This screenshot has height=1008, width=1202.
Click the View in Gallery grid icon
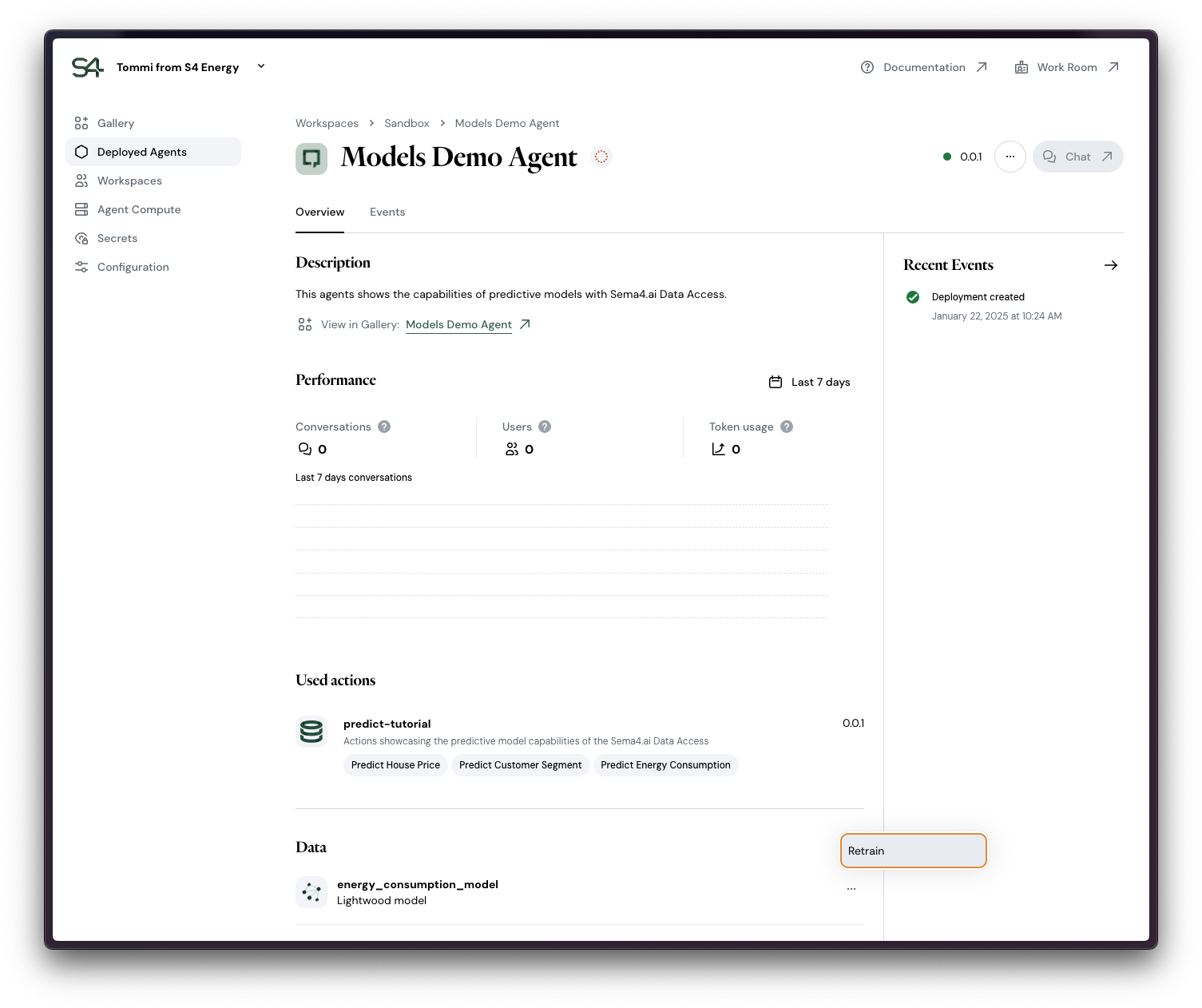coord(305,324)
